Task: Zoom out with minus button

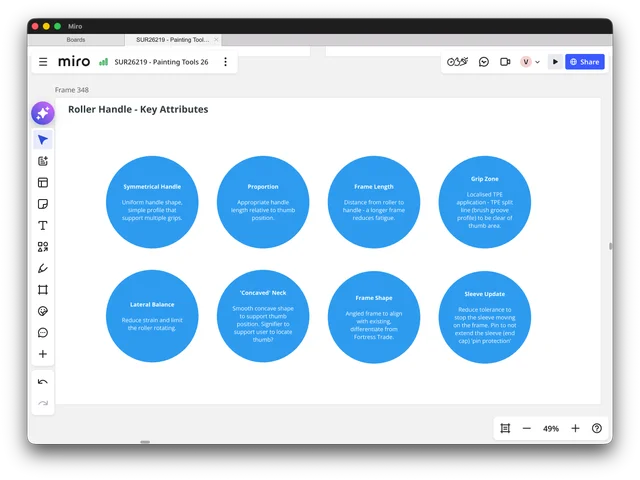Action: tap(527, 428)
